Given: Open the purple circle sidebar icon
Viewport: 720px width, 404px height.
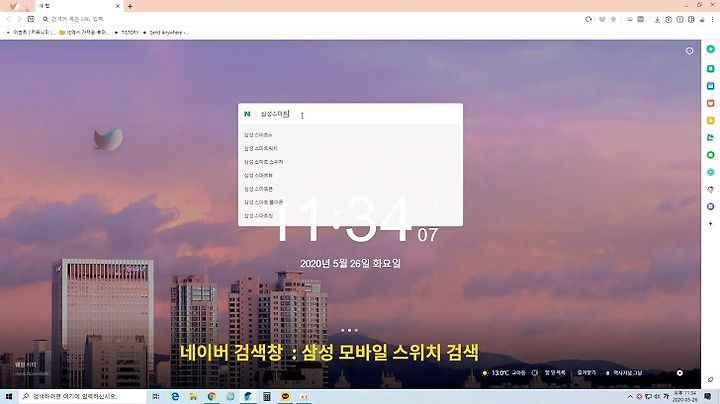Looking at the screenshot, I should point(710,207).
